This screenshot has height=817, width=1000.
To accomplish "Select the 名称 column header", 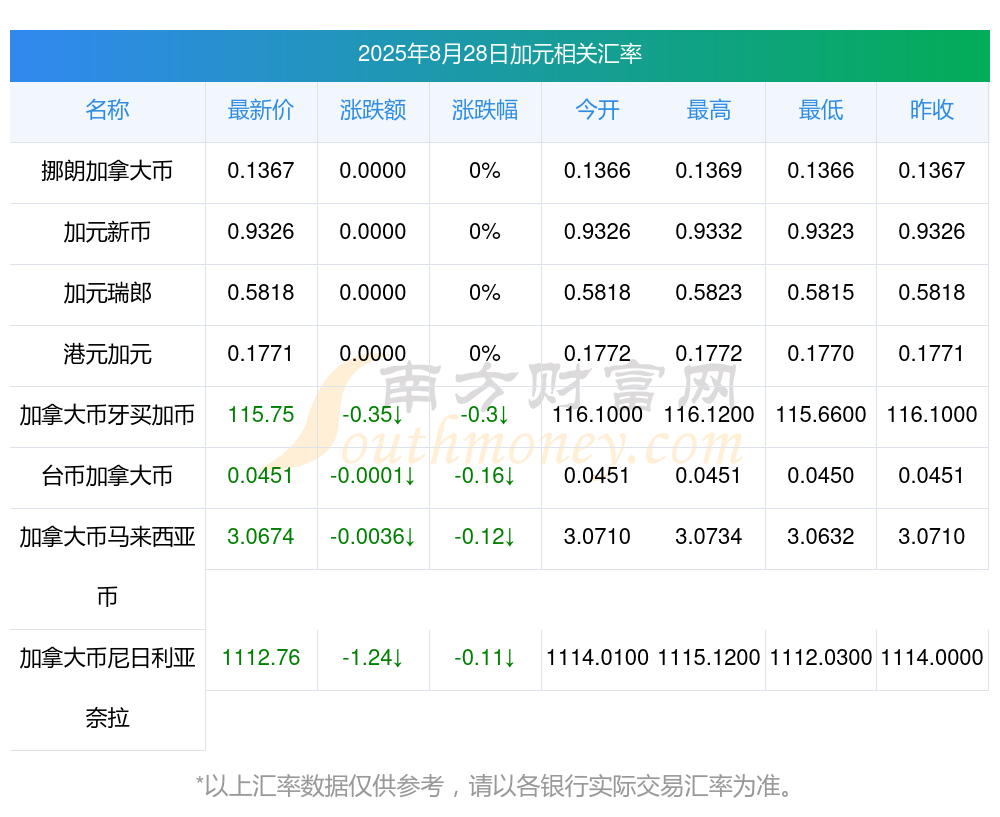I will click(107, 110).
